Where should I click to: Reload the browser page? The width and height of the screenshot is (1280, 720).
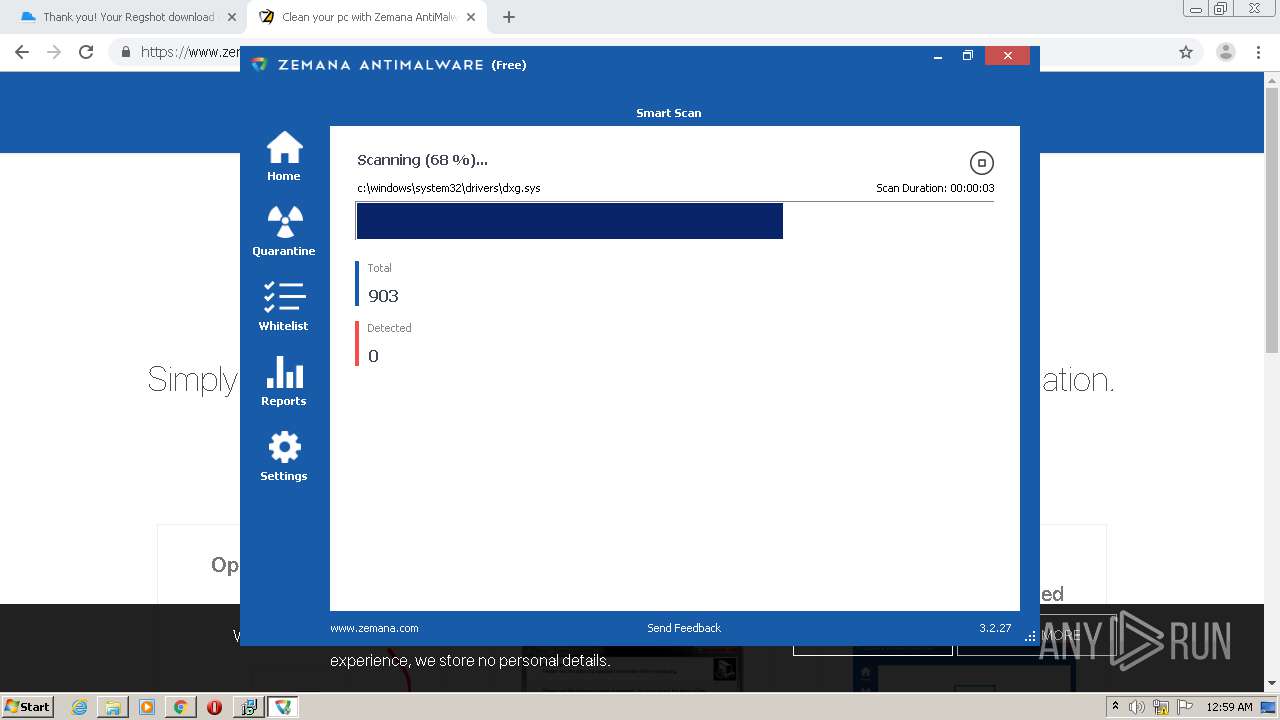coord(86,52)
